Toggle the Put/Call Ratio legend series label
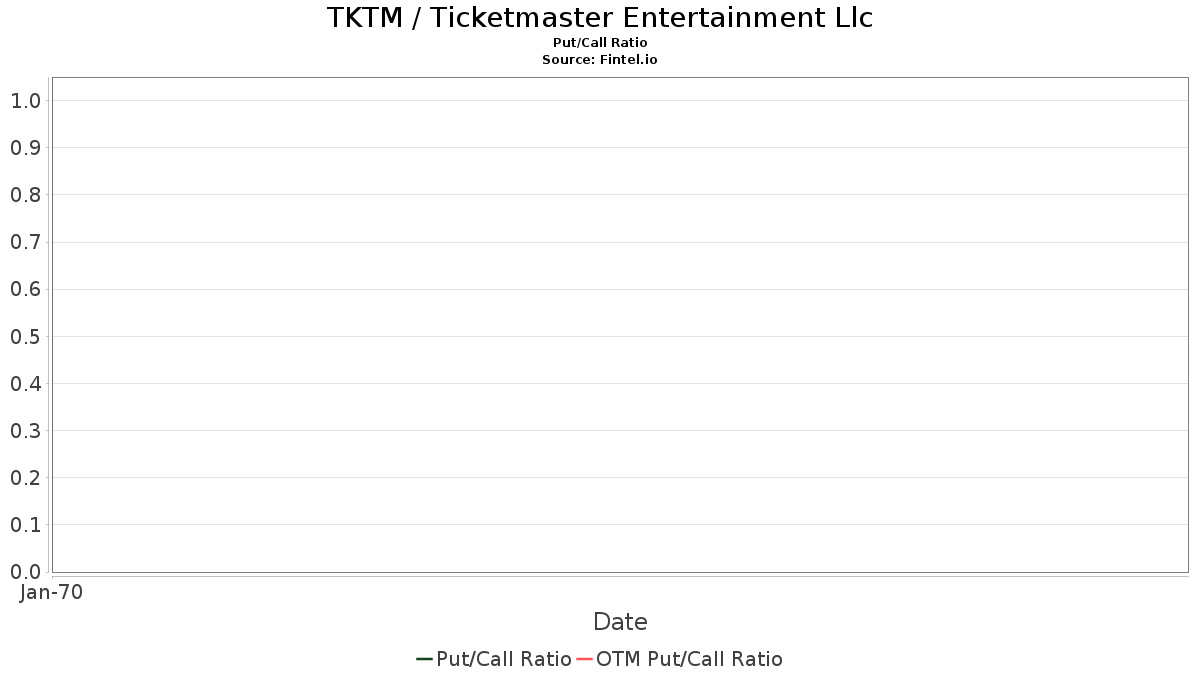Viewport: 1200px width, 675px height. click(504, 659)
